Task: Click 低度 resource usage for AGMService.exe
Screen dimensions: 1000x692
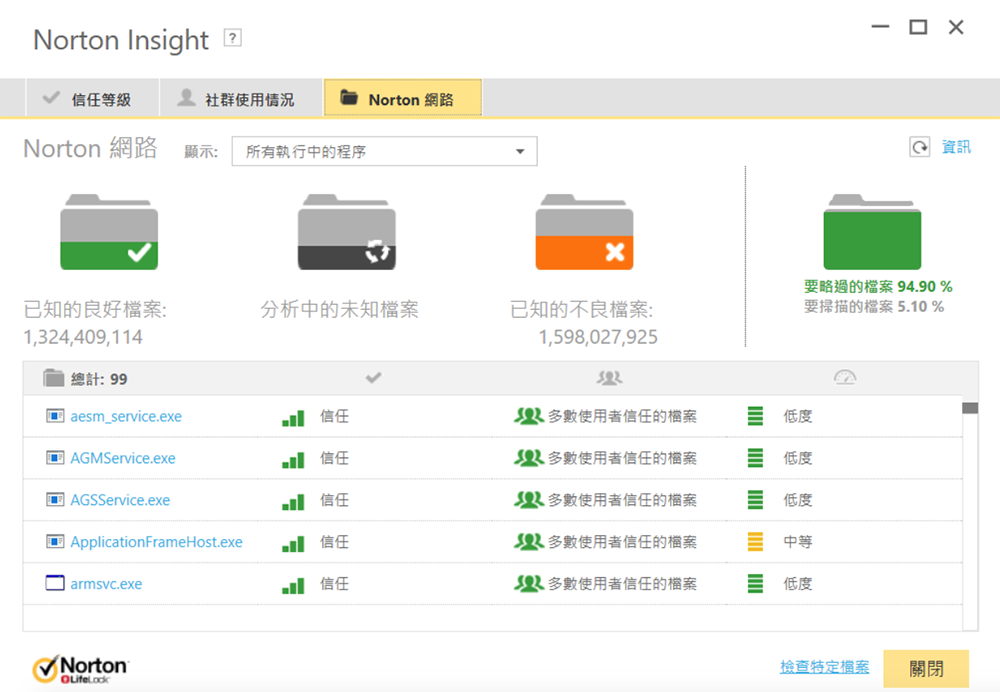Action: coord(798,458)
